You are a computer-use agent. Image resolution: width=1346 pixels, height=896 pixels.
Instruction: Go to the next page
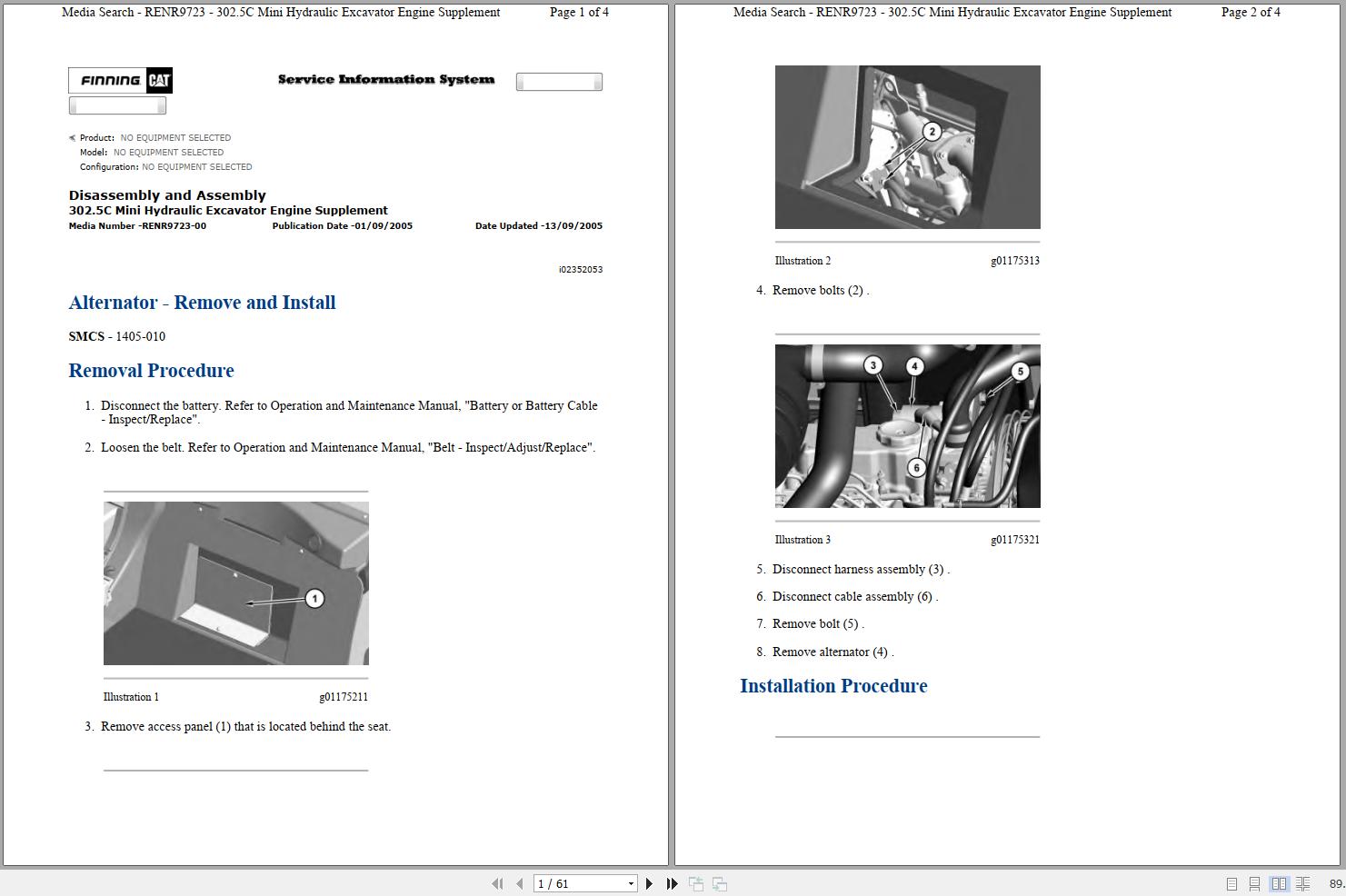pos(649,883)
